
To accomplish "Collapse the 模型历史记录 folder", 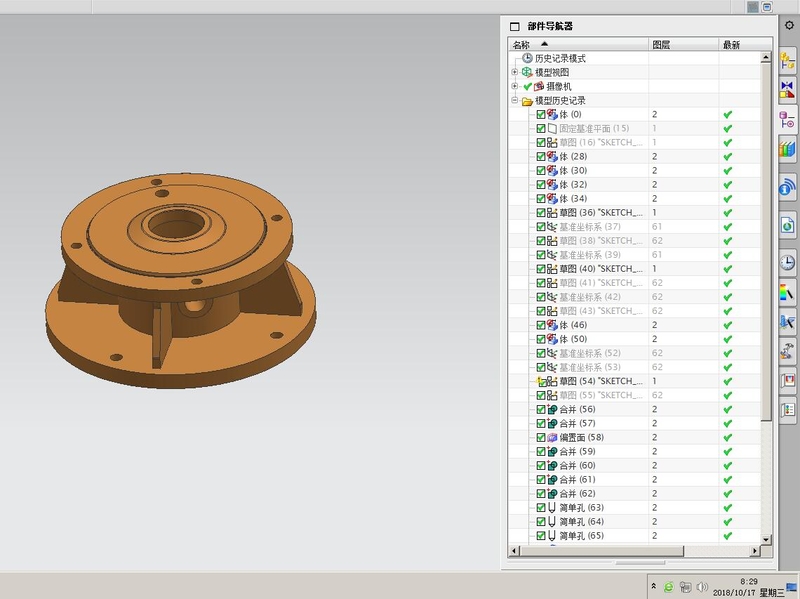I will coord(515,100).
